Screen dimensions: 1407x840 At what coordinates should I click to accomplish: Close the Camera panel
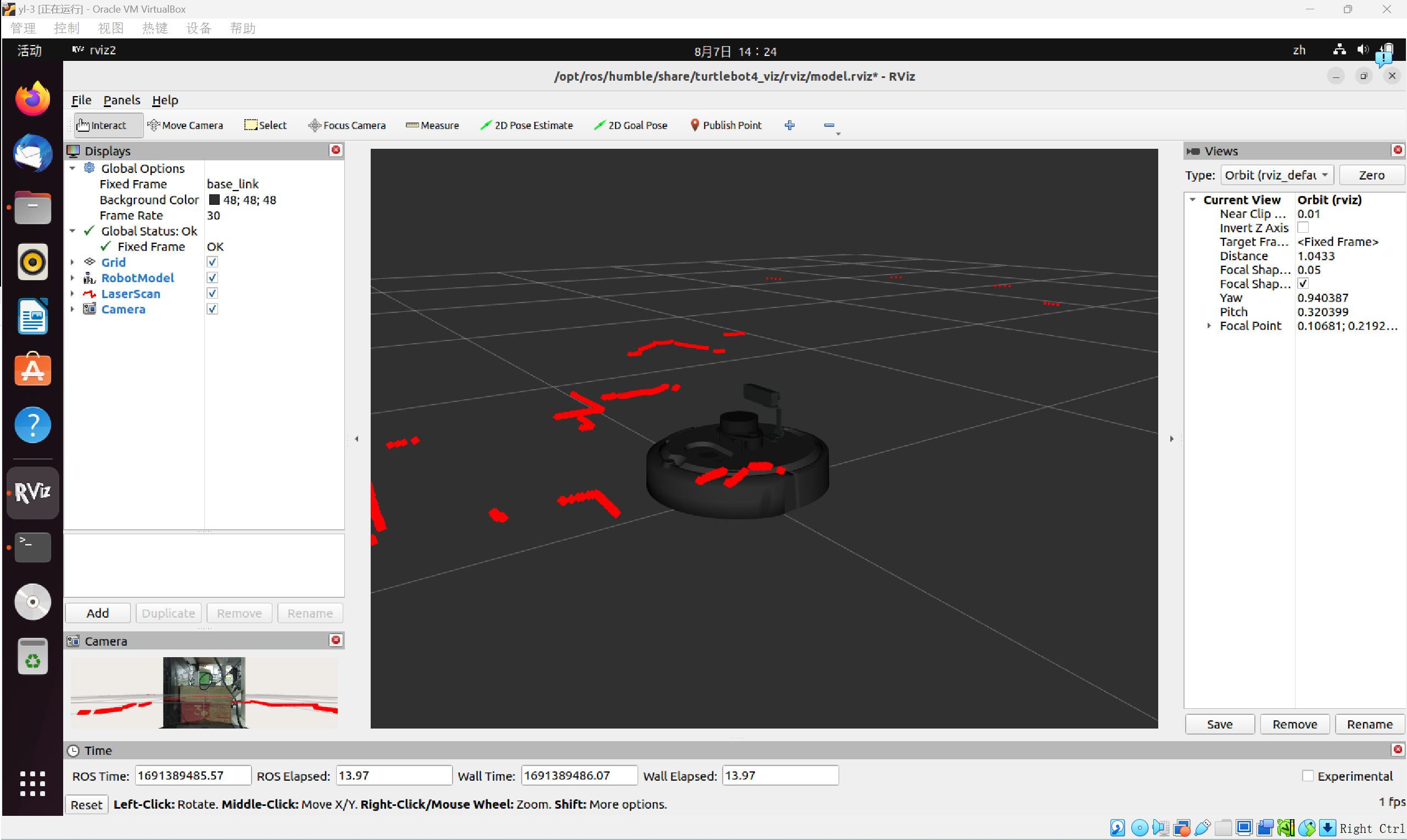pyautogui.click(x=336, y=640)
